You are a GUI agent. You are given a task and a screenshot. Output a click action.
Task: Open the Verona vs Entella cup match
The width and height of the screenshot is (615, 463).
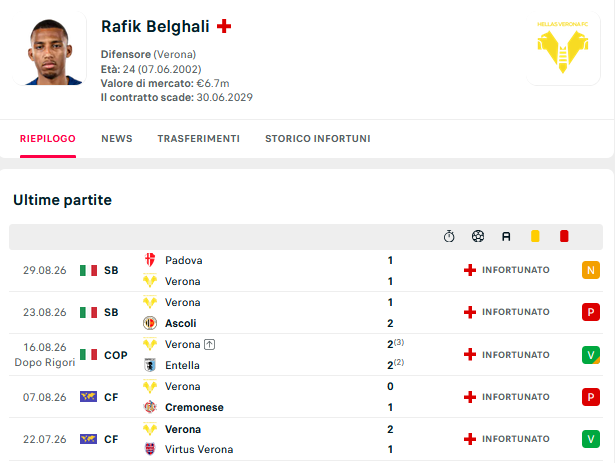coord(306,355)
